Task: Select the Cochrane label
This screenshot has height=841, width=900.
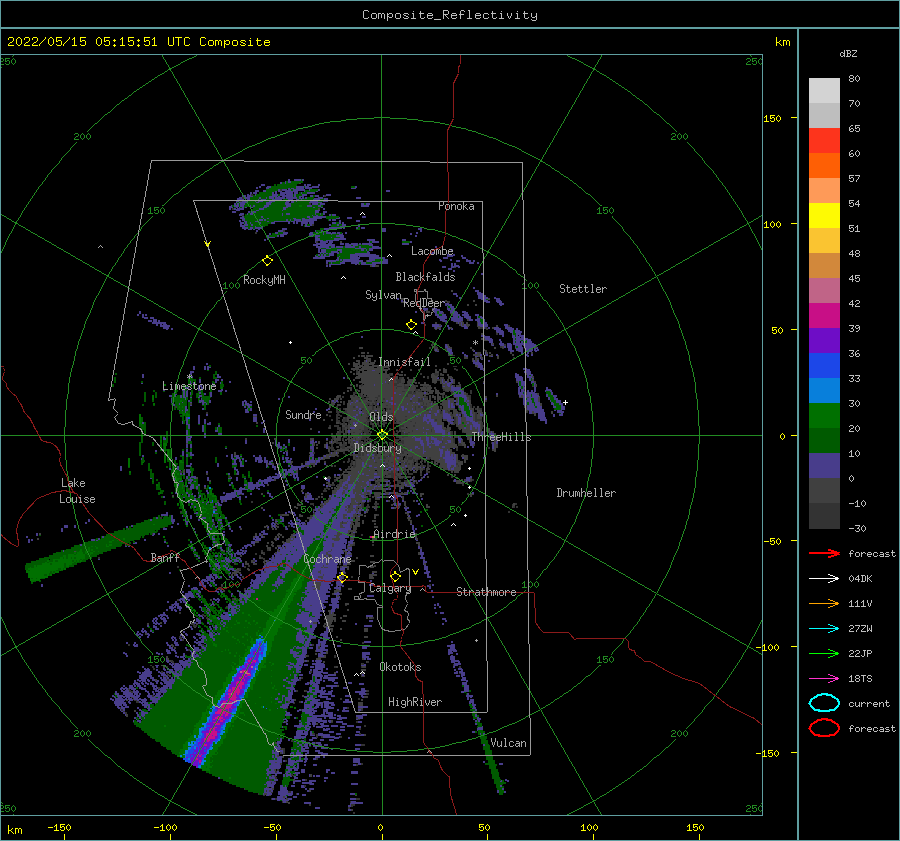Action: (x=327, y=559)
